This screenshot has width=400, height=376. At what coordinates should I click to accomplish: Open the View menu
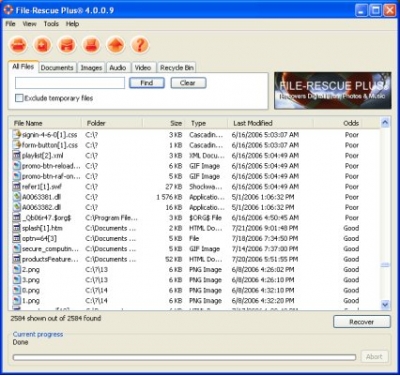(29, 24)
